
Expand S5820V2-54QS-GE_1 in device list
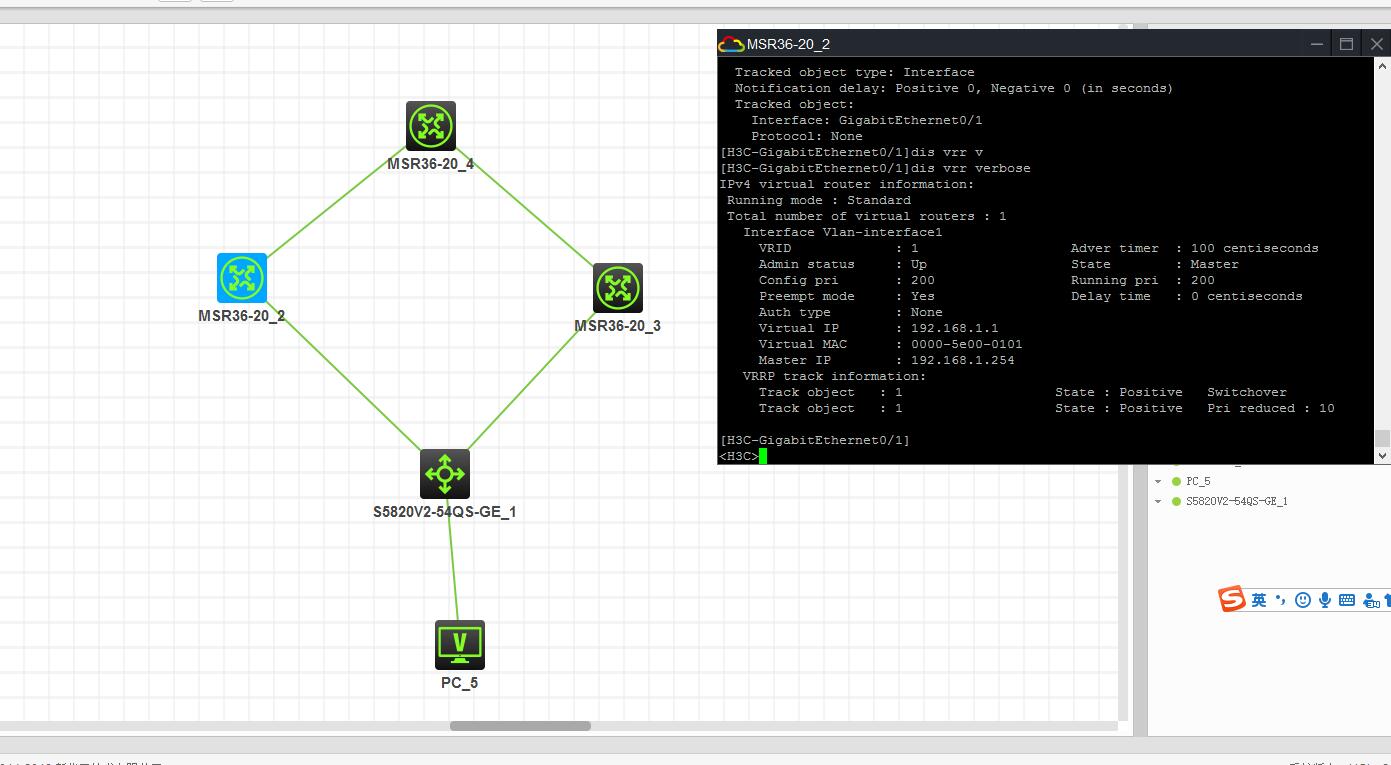pyautogui.click(x=1158, y=501)
